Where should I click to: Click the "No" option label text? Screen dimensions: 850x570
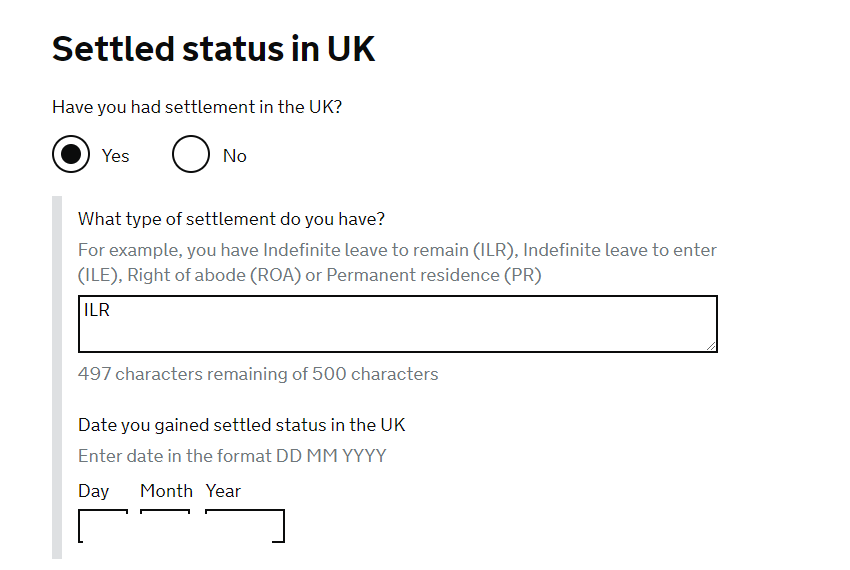coord(235,156)
